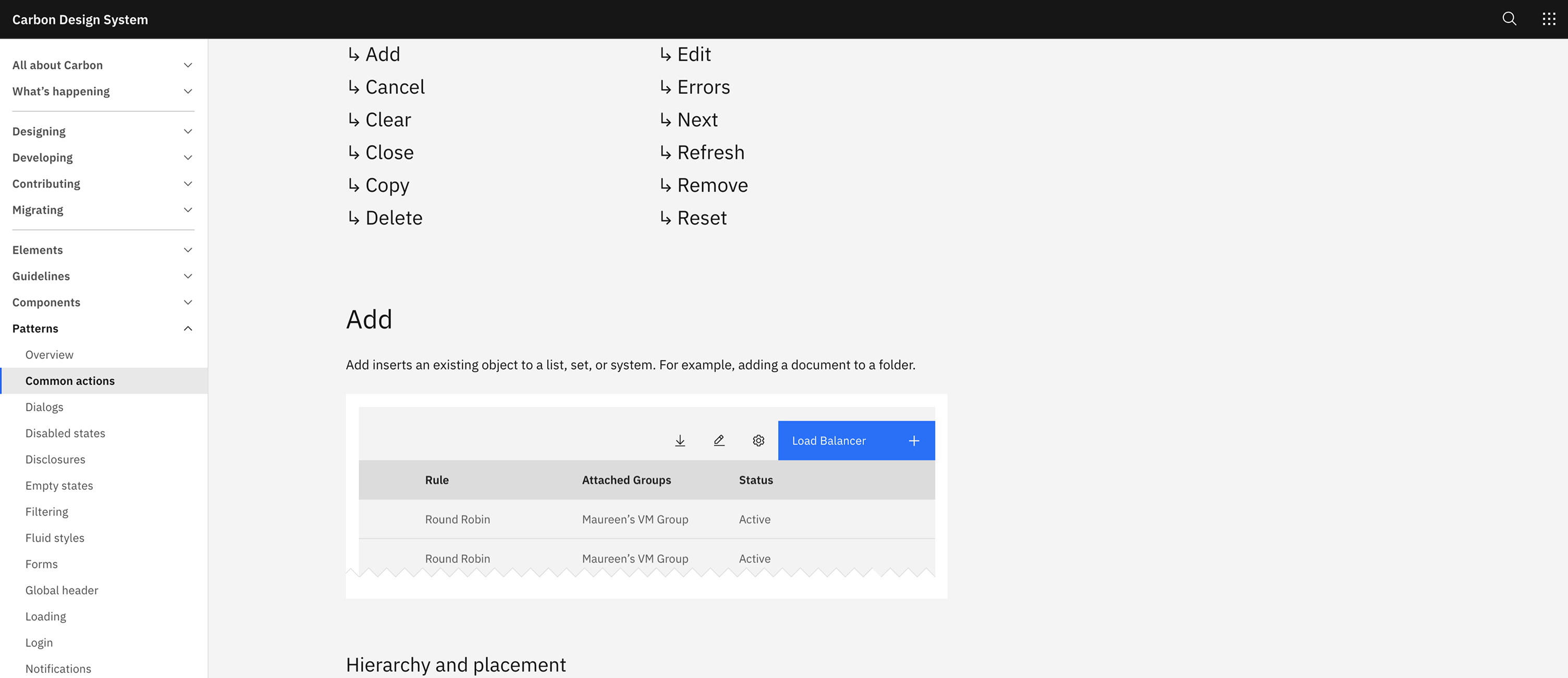
Task: Expand the Guidelines navigation section
Action: (188, 276)
